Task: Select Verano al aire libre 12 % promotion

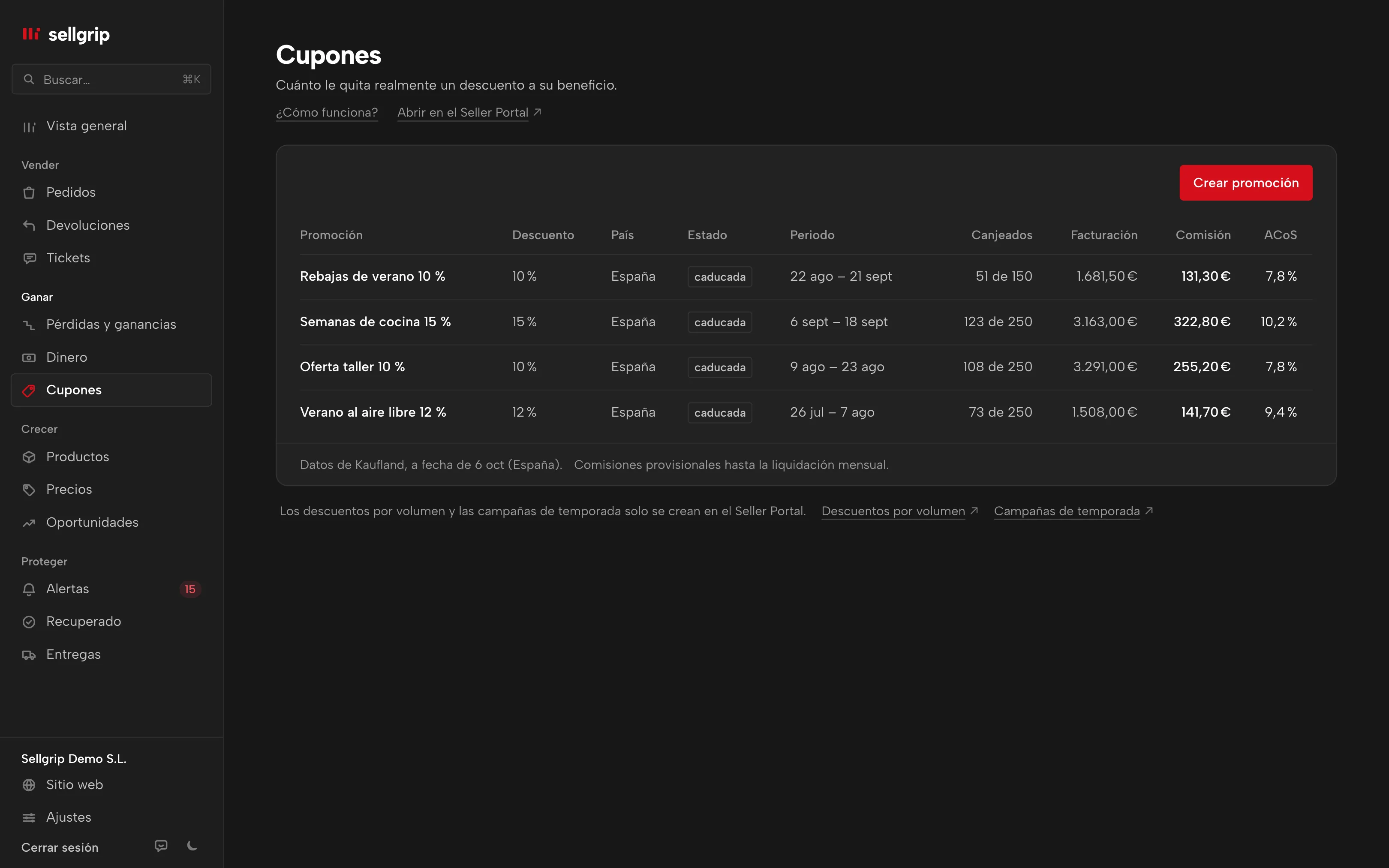Action: (373, 412)
